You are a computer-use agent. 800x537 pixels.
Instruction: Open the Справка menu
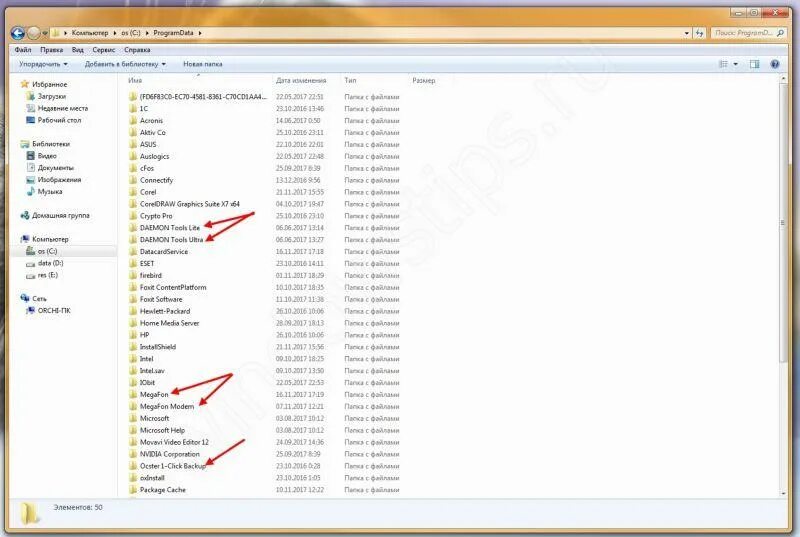click(x=137, y=50)
